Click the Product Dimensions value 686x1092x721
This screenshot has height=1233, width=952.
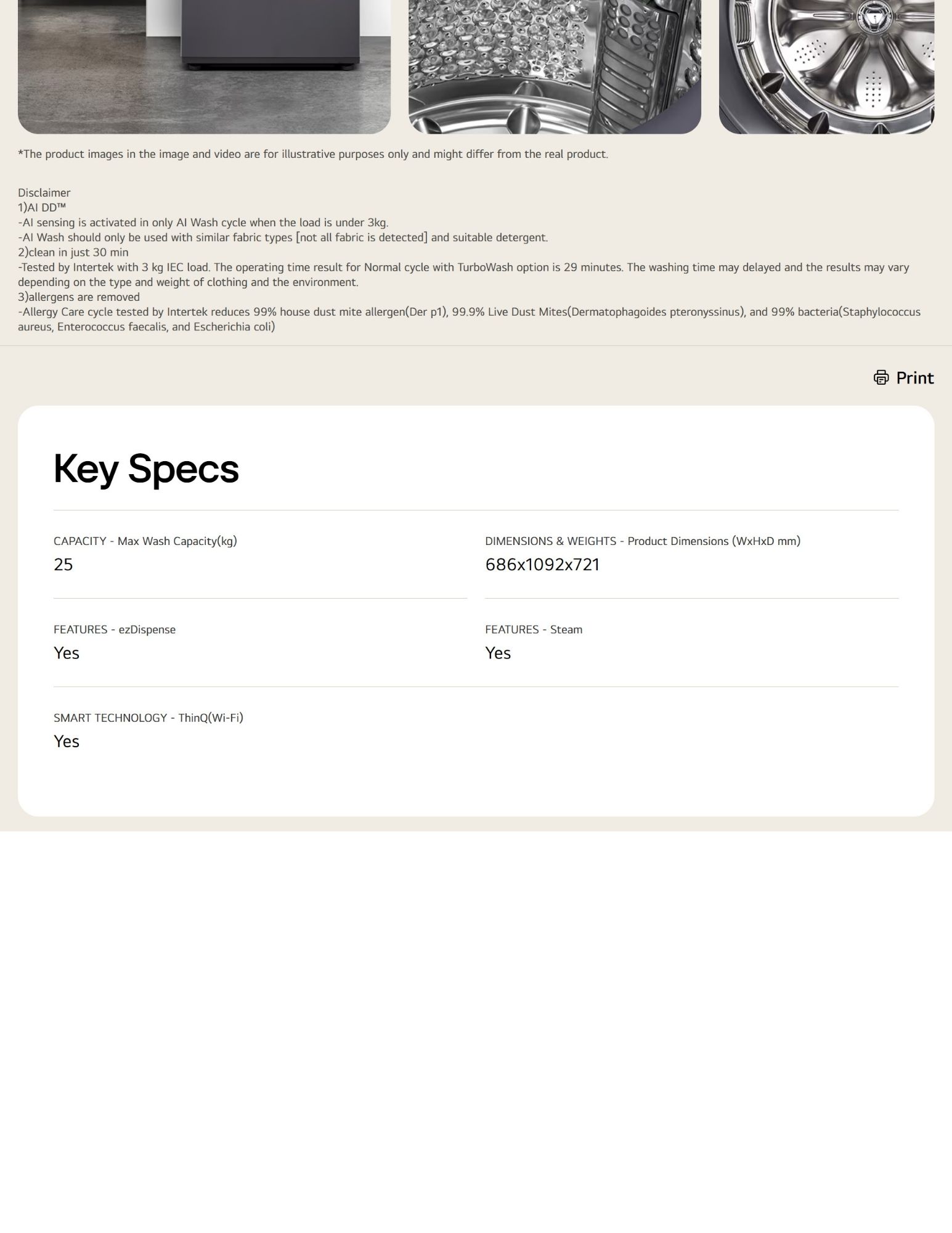click(542, 564)
